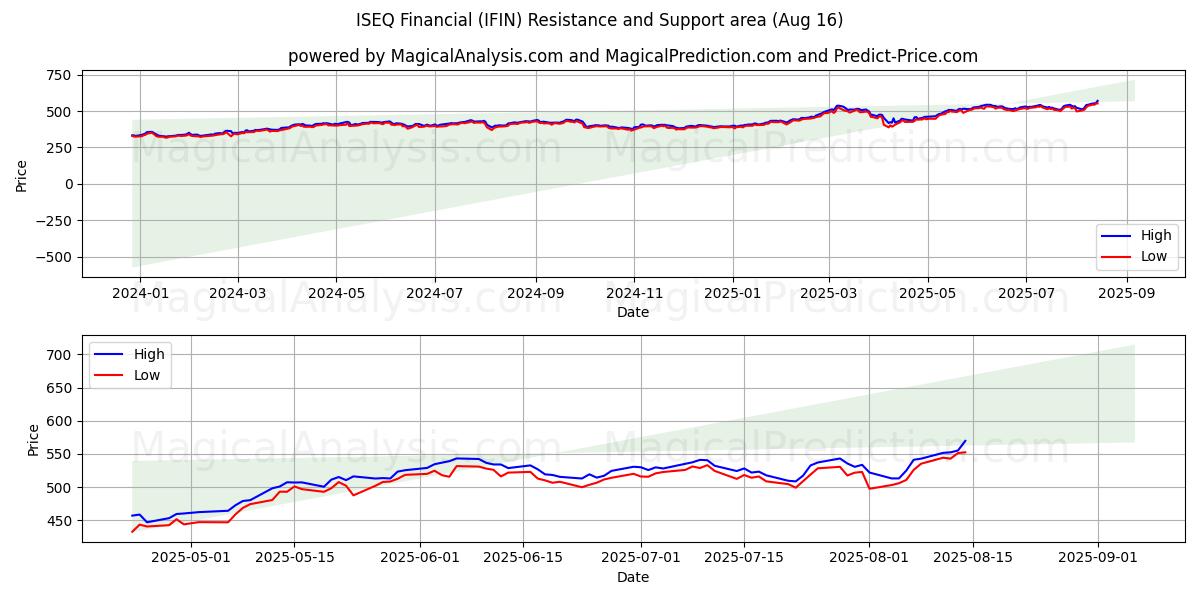Screen dimensions: 1200x600
Task: Click the bottom chart x-axis label "2025-05-01"
Action: click(x=190, y=559)
